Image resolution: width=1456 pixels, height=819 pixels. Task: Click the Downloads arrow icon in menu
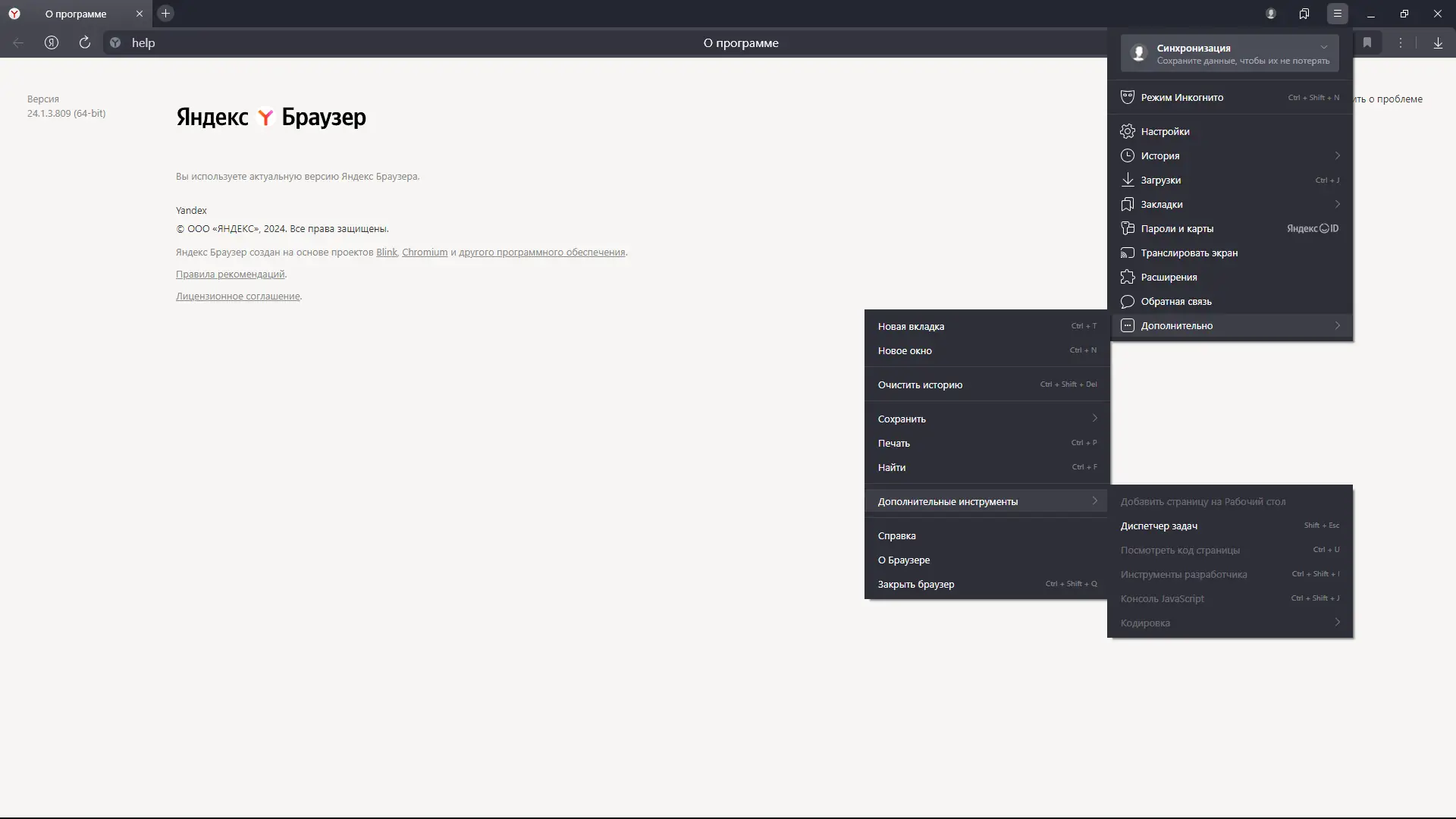[x=1127, y=180]
